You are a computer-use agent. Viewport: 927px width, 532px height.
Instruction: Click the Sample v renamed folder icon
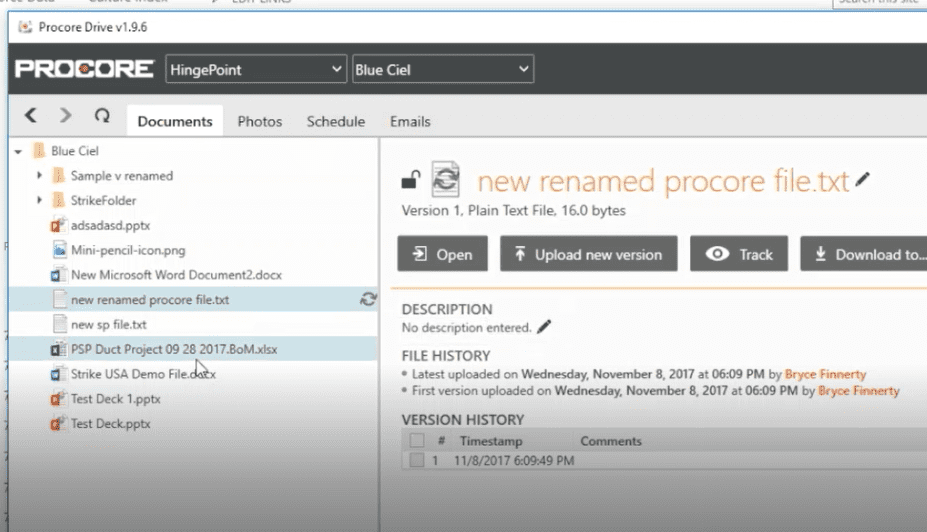tap(59, 176)
